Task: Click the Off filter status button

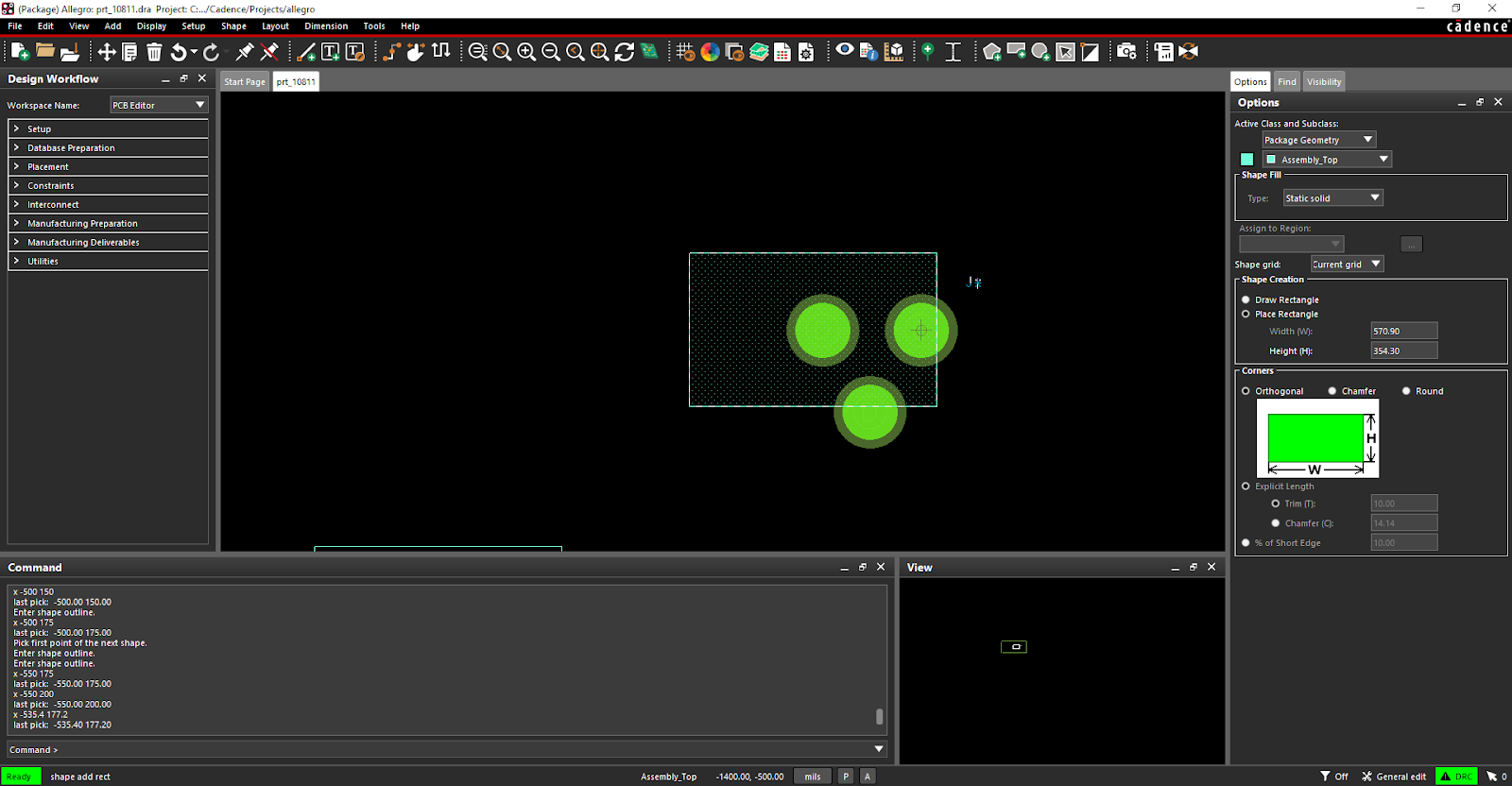Action: [x=1334, y=777]
